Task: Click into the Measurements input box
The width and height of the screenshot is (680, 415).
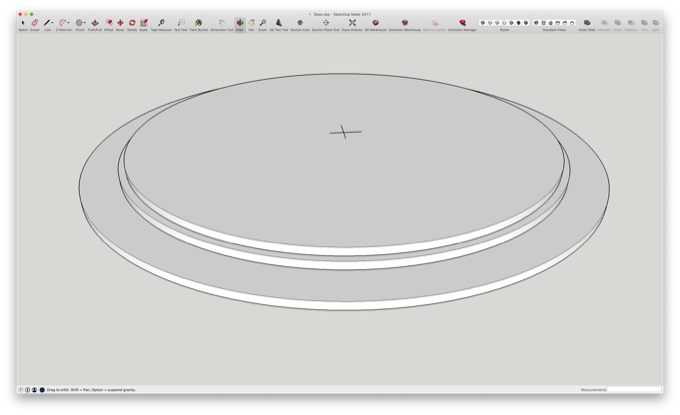Action: point(634,390)
